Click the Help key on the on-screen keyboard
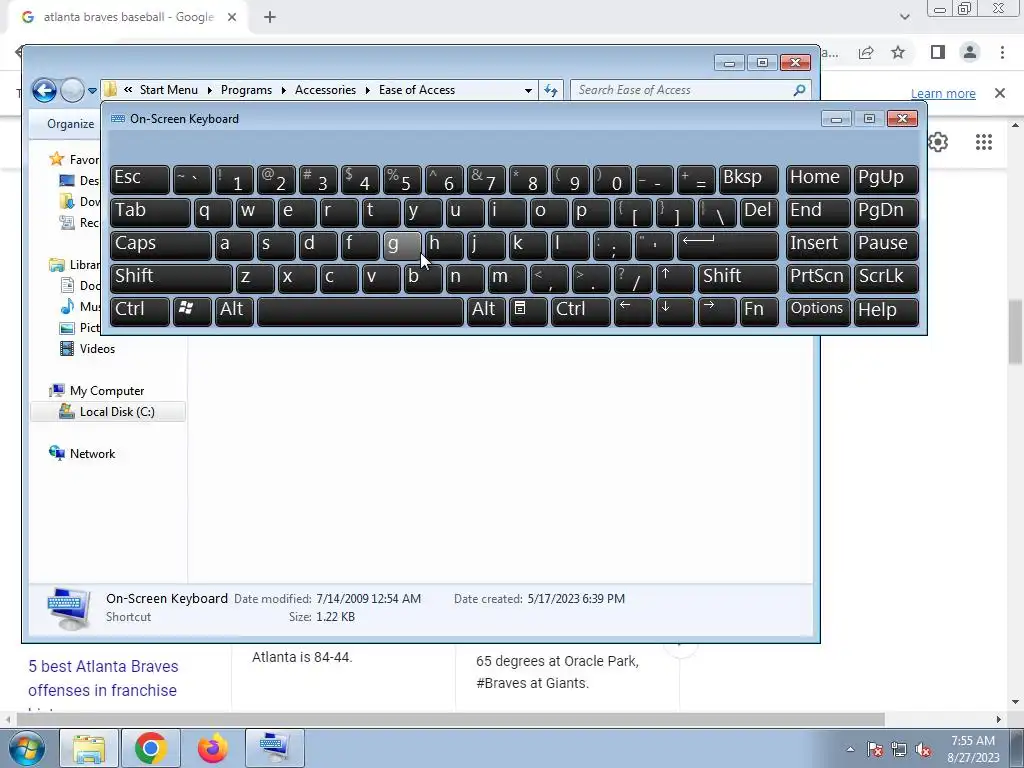 click(886, 310)
